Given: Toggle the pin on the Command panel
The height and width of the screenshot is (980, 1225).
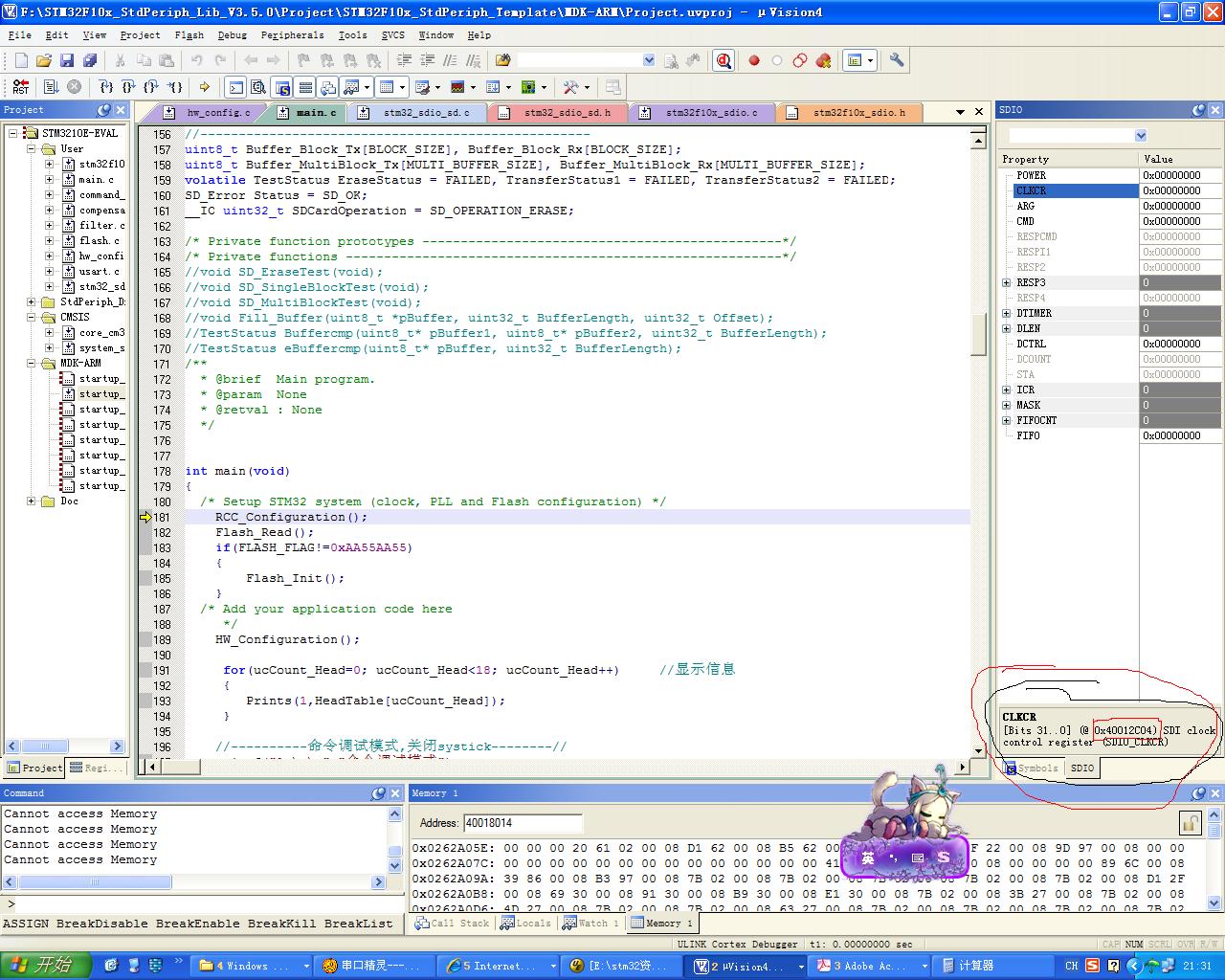Looking at the screenshot, I should point(379,793).
